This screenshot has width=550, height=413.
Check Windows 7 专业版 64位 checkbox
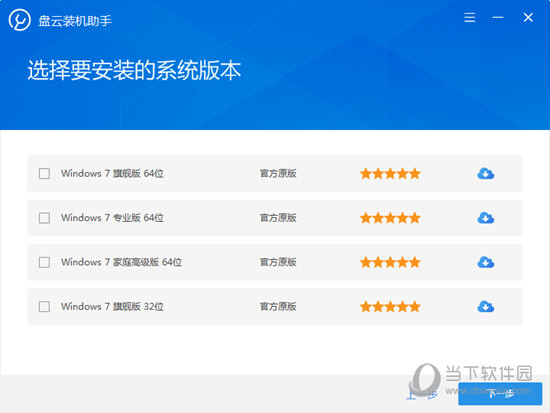pos(44,218)
